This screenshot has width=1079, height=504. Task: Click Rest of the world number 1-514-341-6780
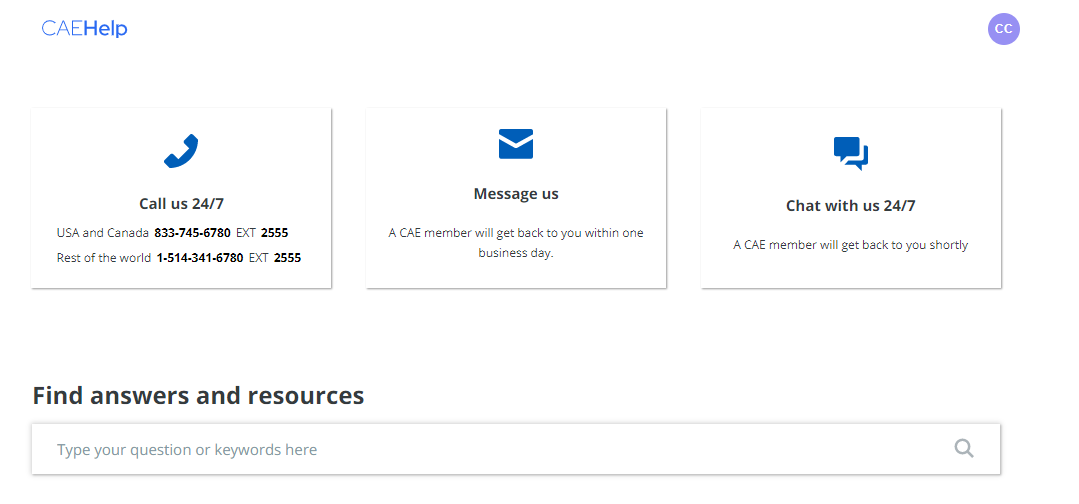click(200, 258)
